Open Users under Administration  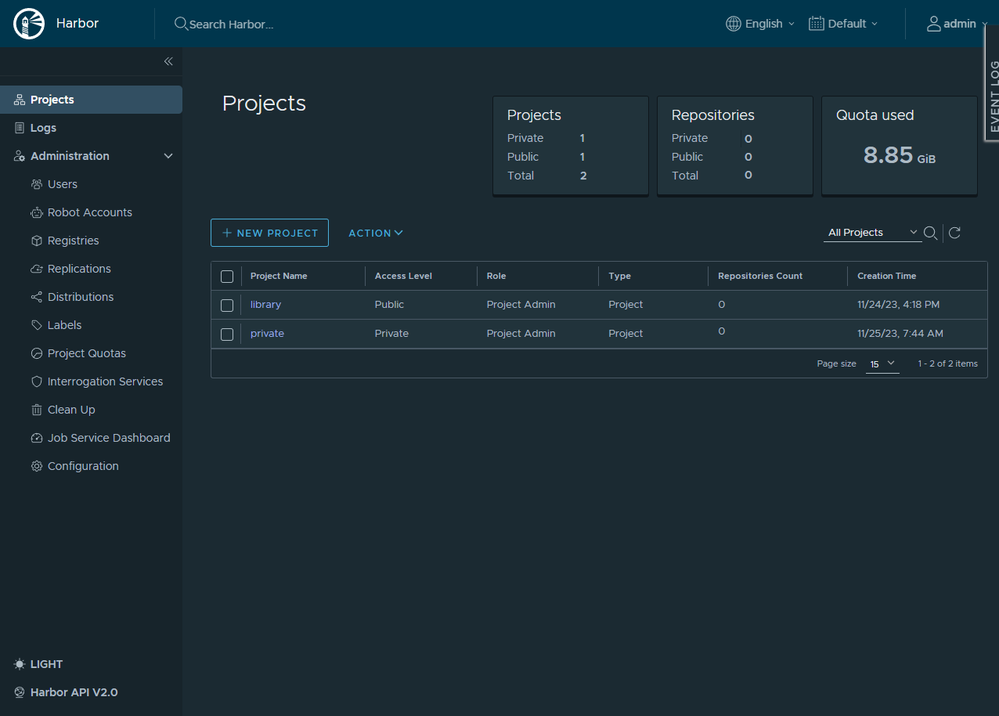pyautogui.click(x=62, y=184)
